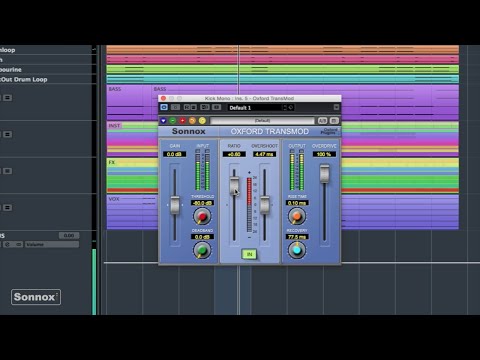Click the right Input meter peak indicator
Screen dimensions: 480x360
coord(207,151)
